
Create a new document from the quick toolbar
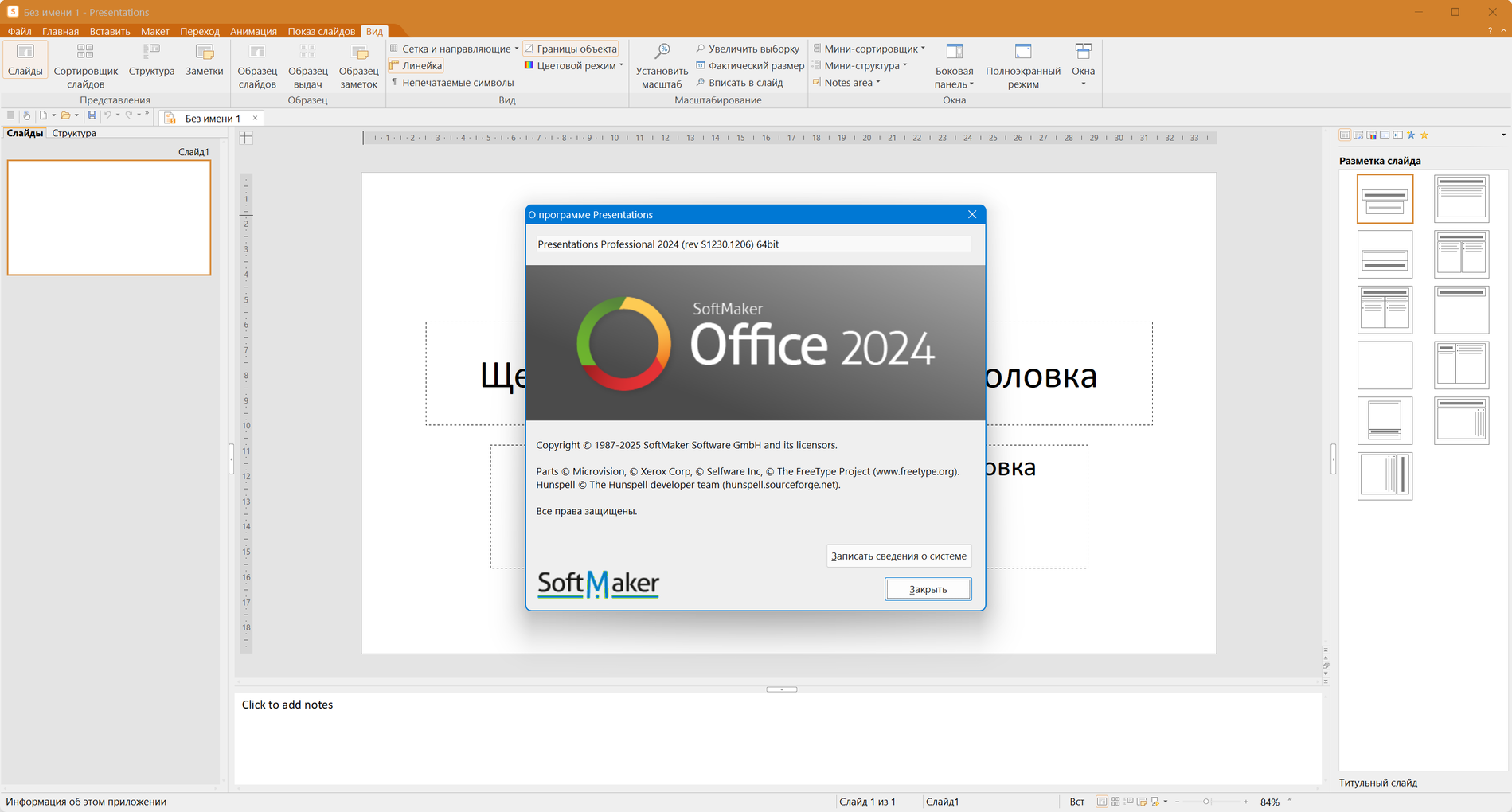click(x=44, y=115)
